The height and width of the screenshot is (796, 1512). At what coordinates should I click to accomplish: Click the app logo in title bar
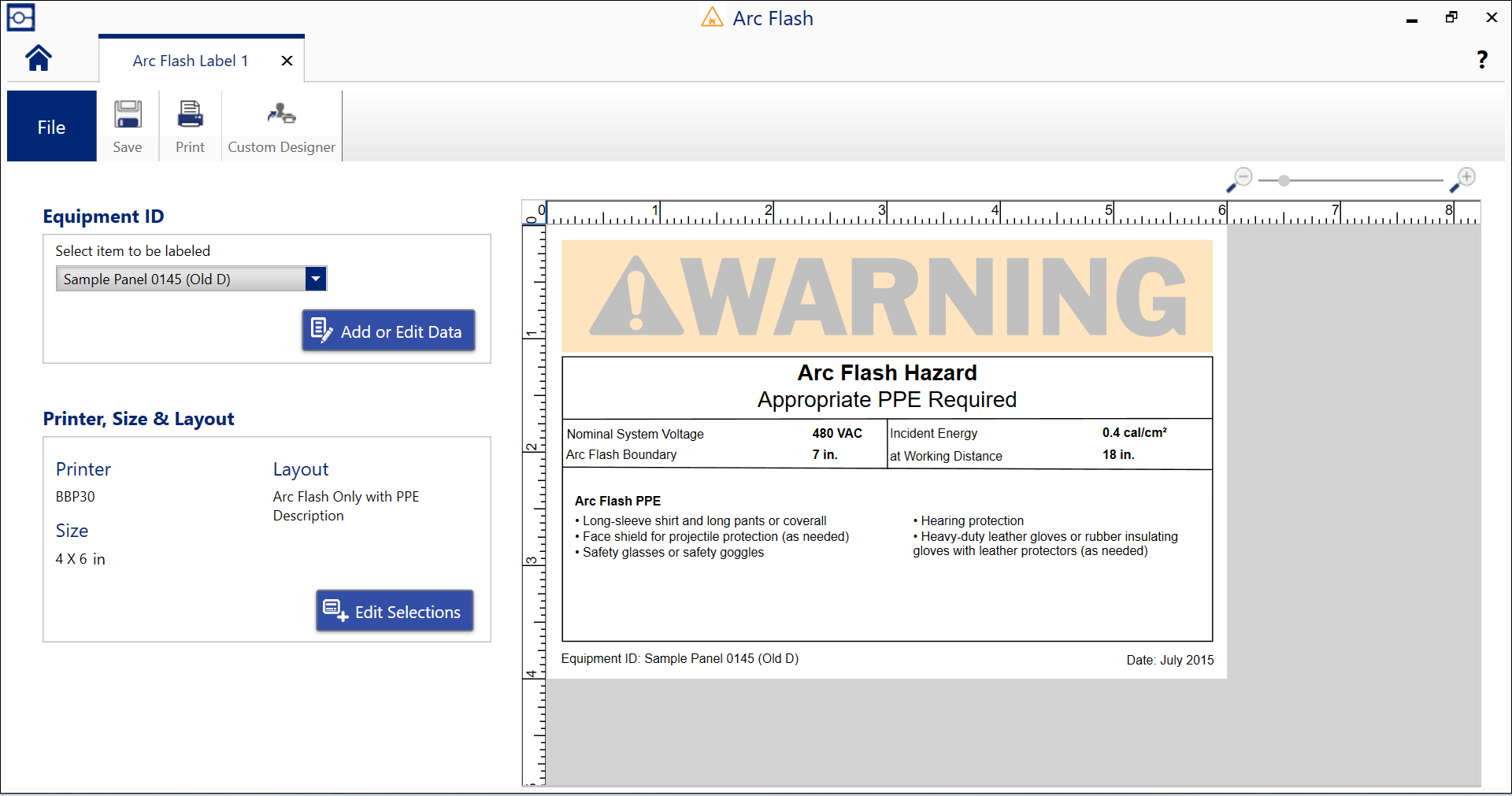pos(21,17)
